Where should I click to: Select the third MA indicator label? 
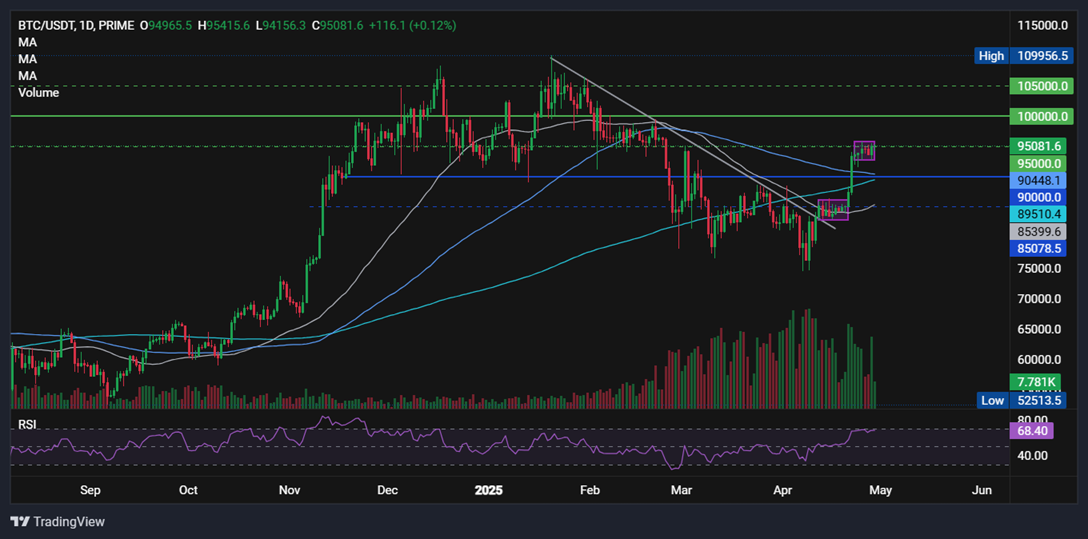pos(28,76)
